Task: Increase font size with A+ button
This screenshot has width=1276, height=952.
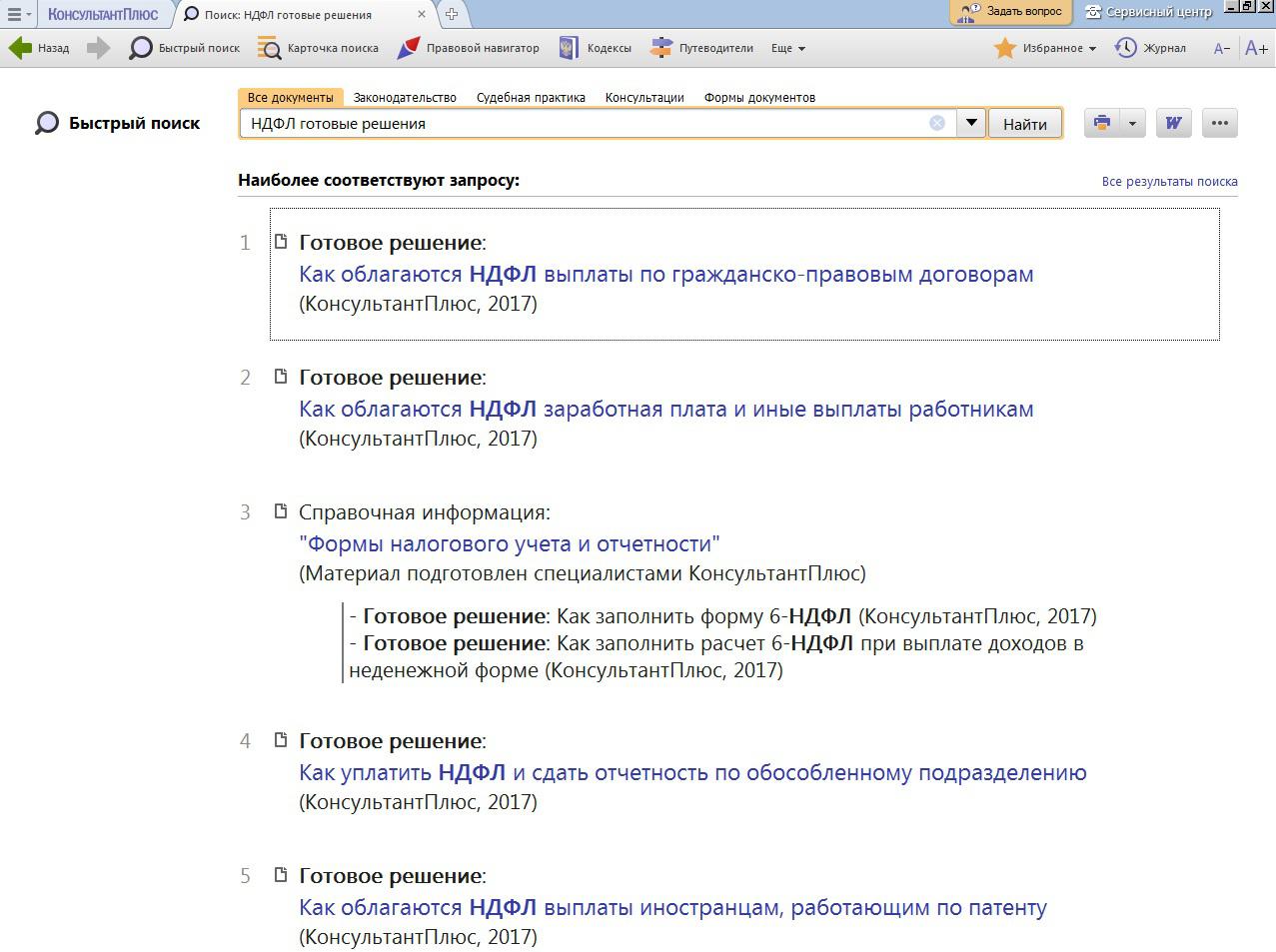Action: (1256, 48)
